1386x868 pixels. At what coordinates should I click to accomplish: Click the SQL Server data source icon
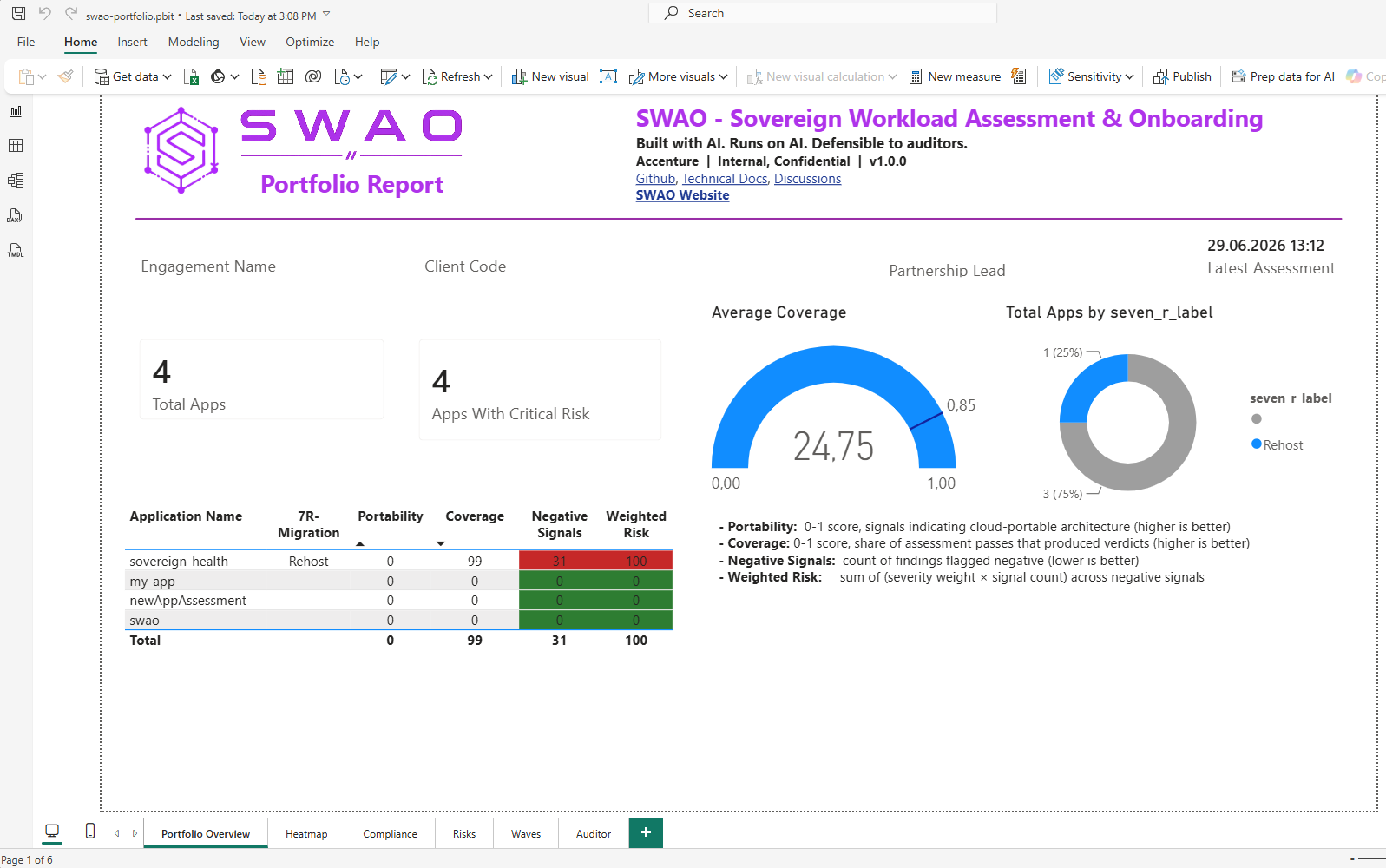tap(259, 76)
